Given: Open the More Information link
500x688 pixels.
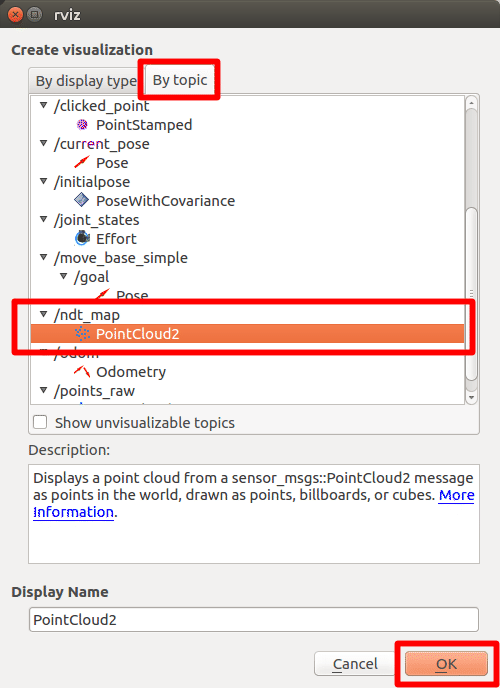Looking at the screenshot, I should click(x=254, y=503).
